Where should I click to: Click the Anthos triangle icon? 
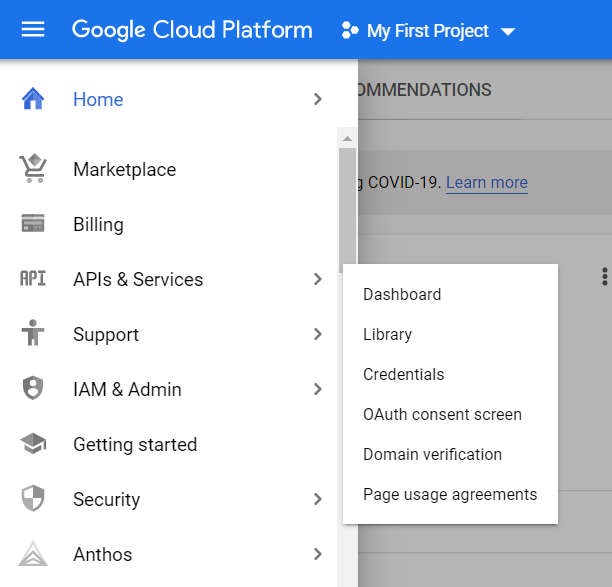(x=33, y=554)
